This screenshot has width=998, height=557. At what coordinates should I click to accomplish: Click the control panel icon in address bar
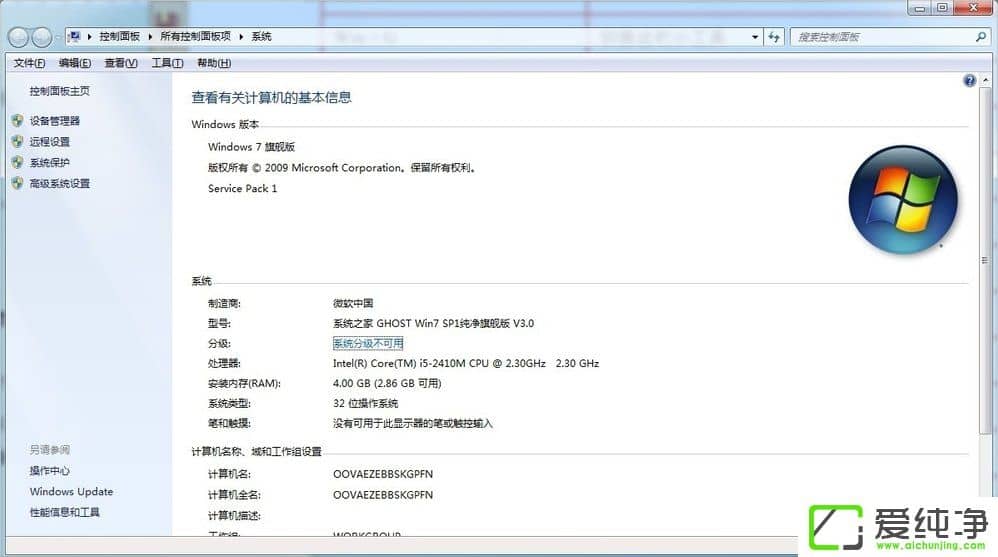75,37
